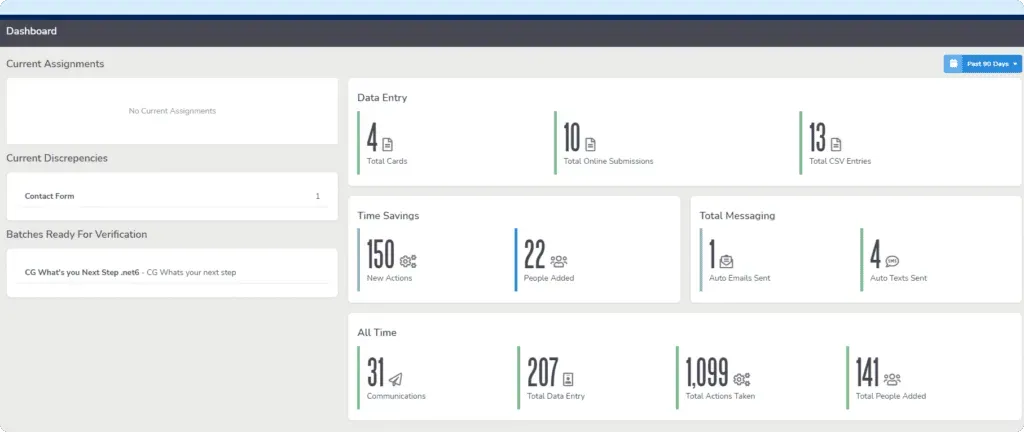The width and height of the screenshot is (1024, 432).
Task: Click the discrepancy count next to Contact Form
Action: pos(318,196)
